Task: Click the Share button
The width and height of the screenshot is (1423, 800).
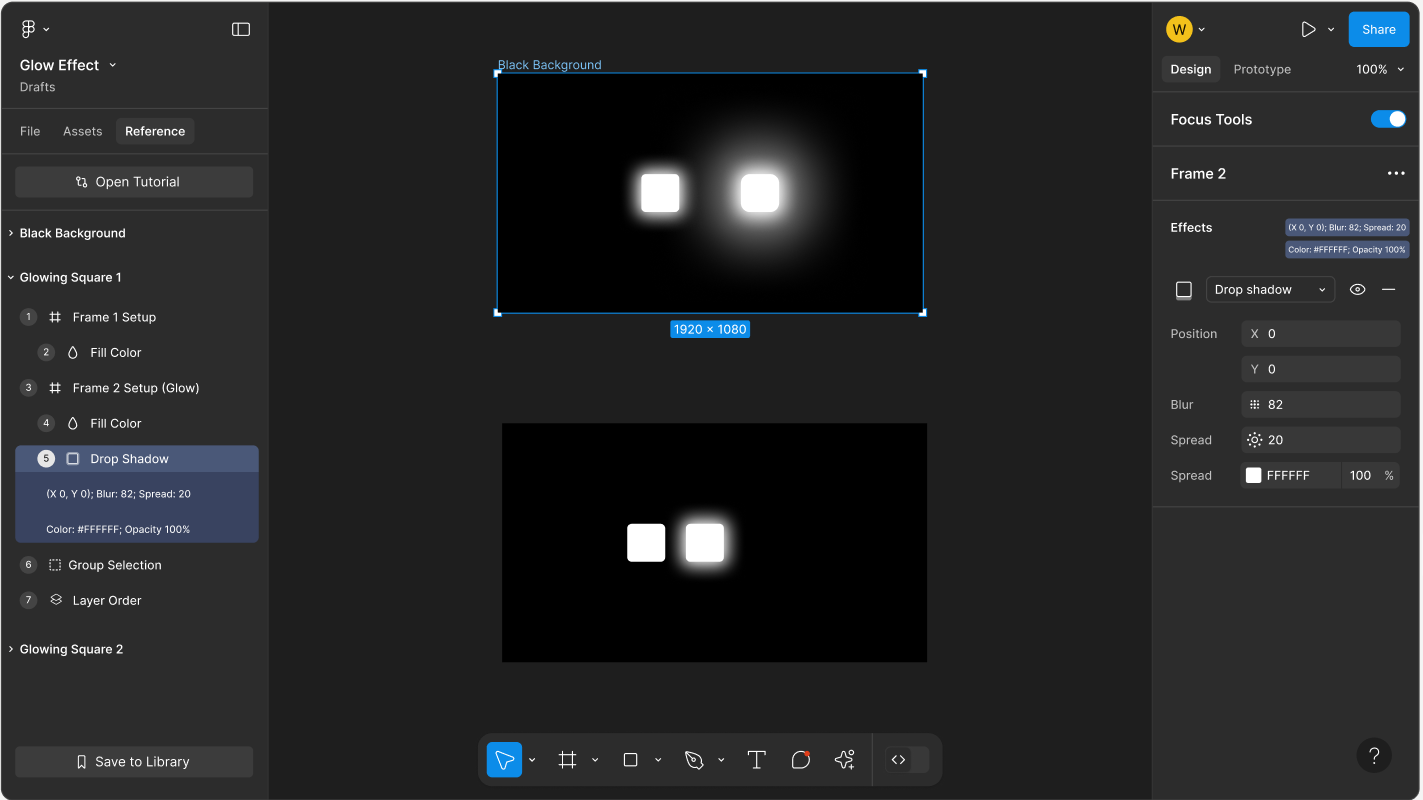Action: click(1378, 29)
